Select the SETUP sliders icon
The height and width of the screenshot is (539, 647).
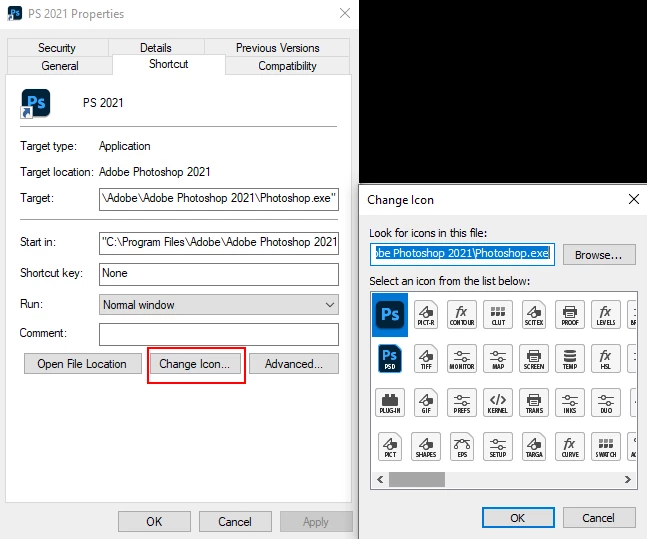(x=498, y=446)
